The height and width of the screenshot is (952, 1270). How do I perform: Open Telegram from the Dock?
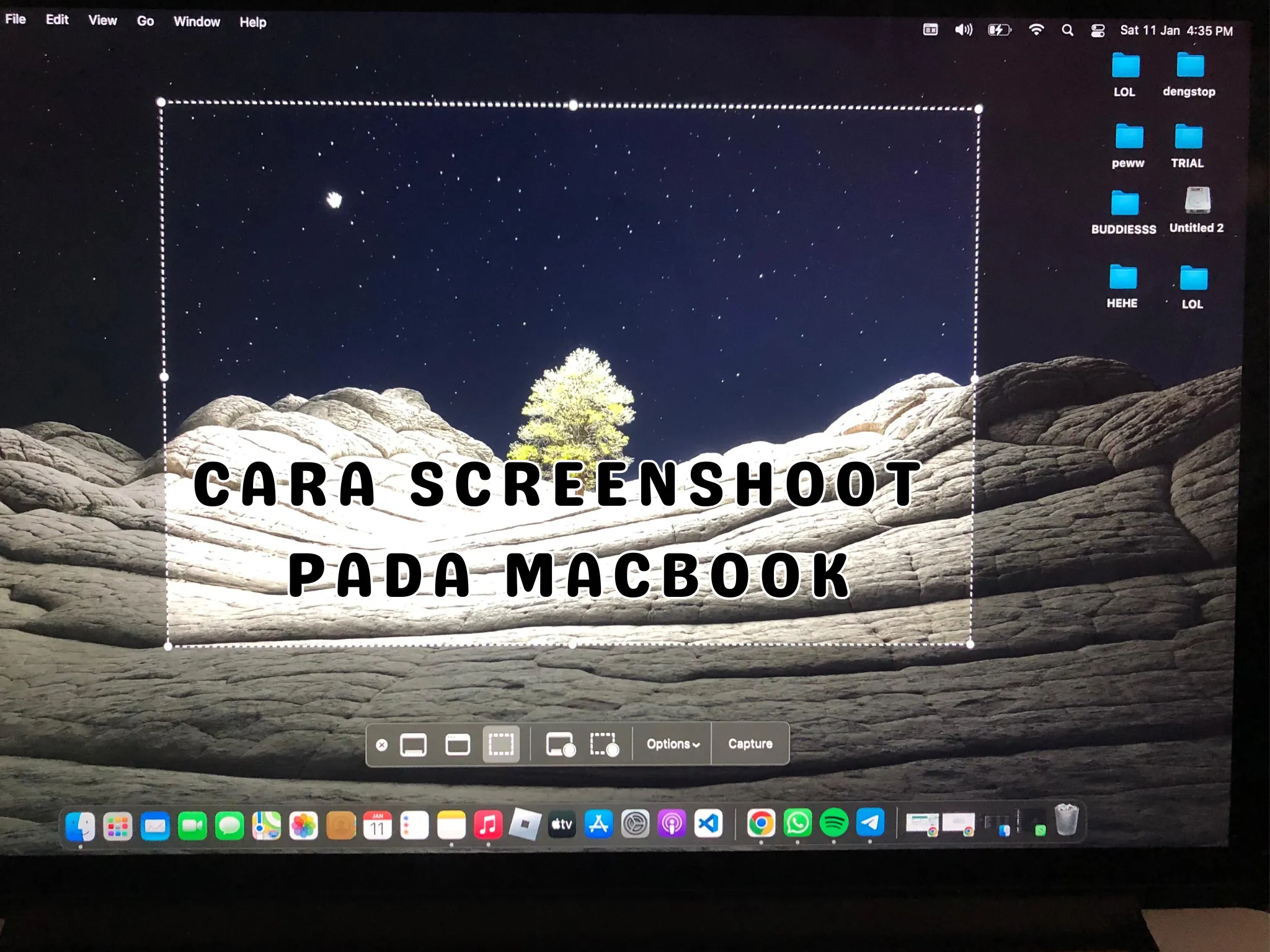(x=870, y=822)
